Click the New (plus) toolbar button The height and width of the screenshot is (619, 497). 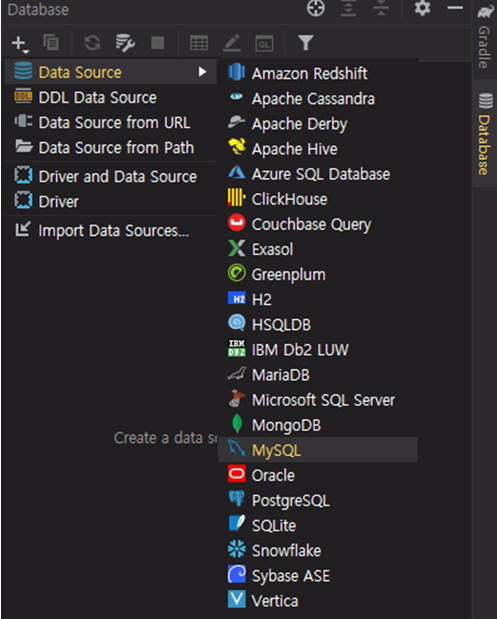(20, 43)
